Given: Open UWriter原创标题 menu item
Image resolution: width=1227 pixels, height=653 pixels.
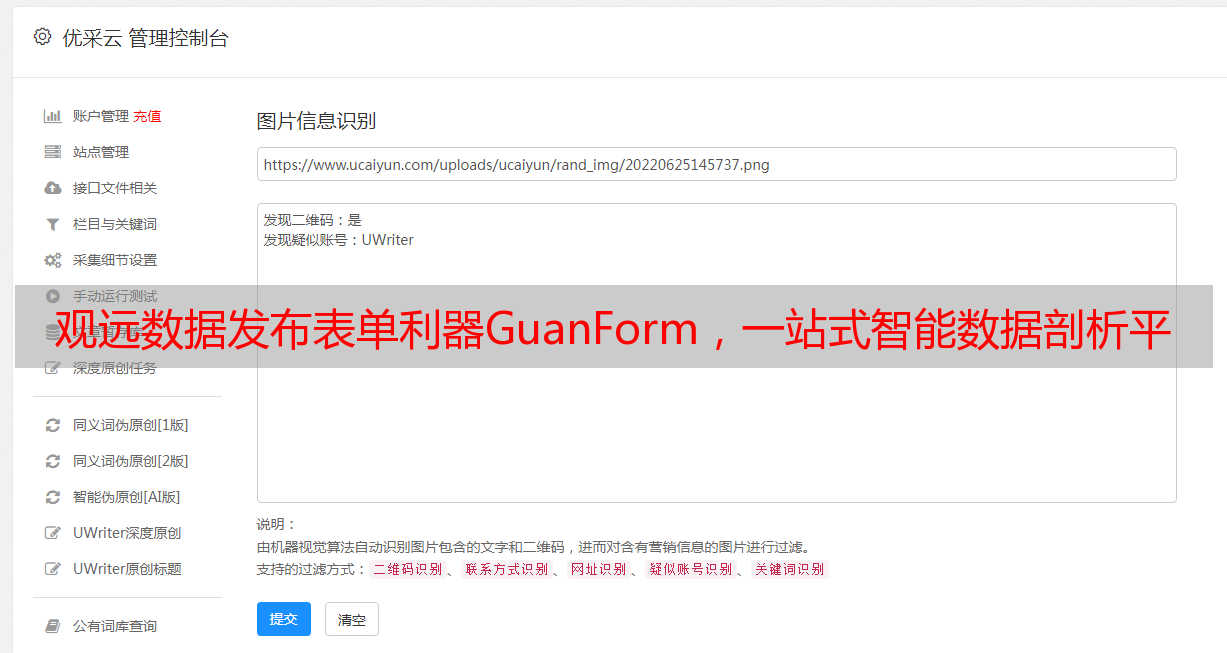Looking at the screenshot, I should (127, 569).
